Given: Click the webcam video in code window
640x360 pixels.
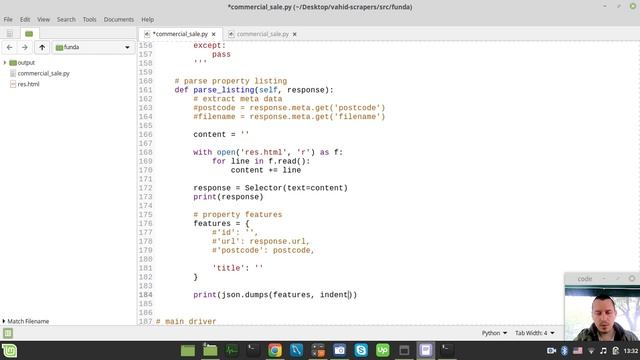Looking at the screenshot, I should pos(602,314).
